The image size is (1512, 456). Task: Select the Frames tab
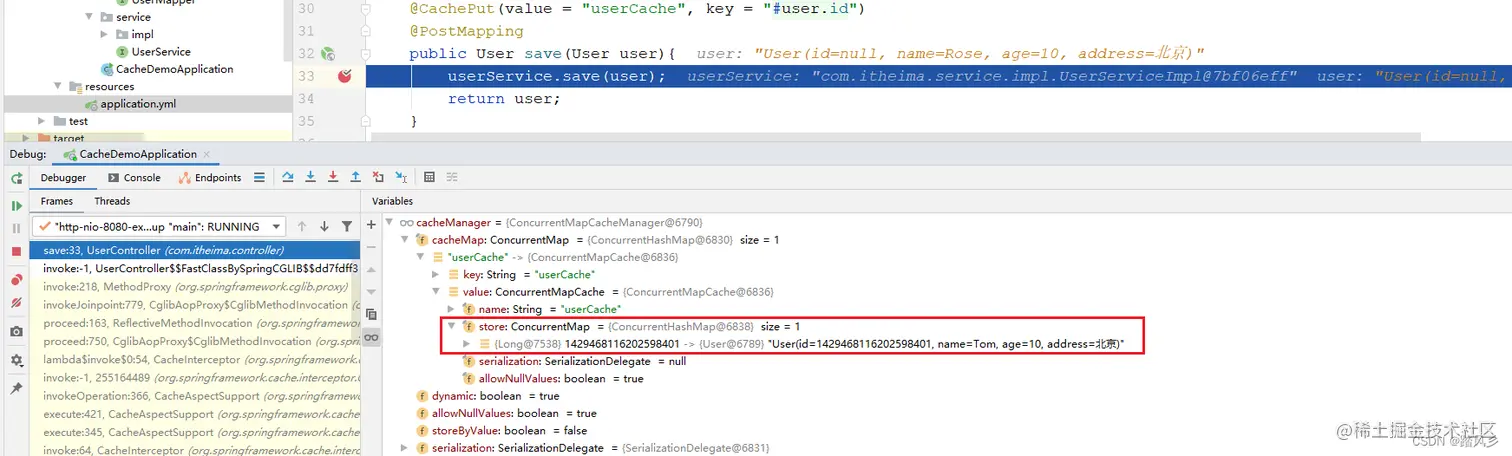56,201
